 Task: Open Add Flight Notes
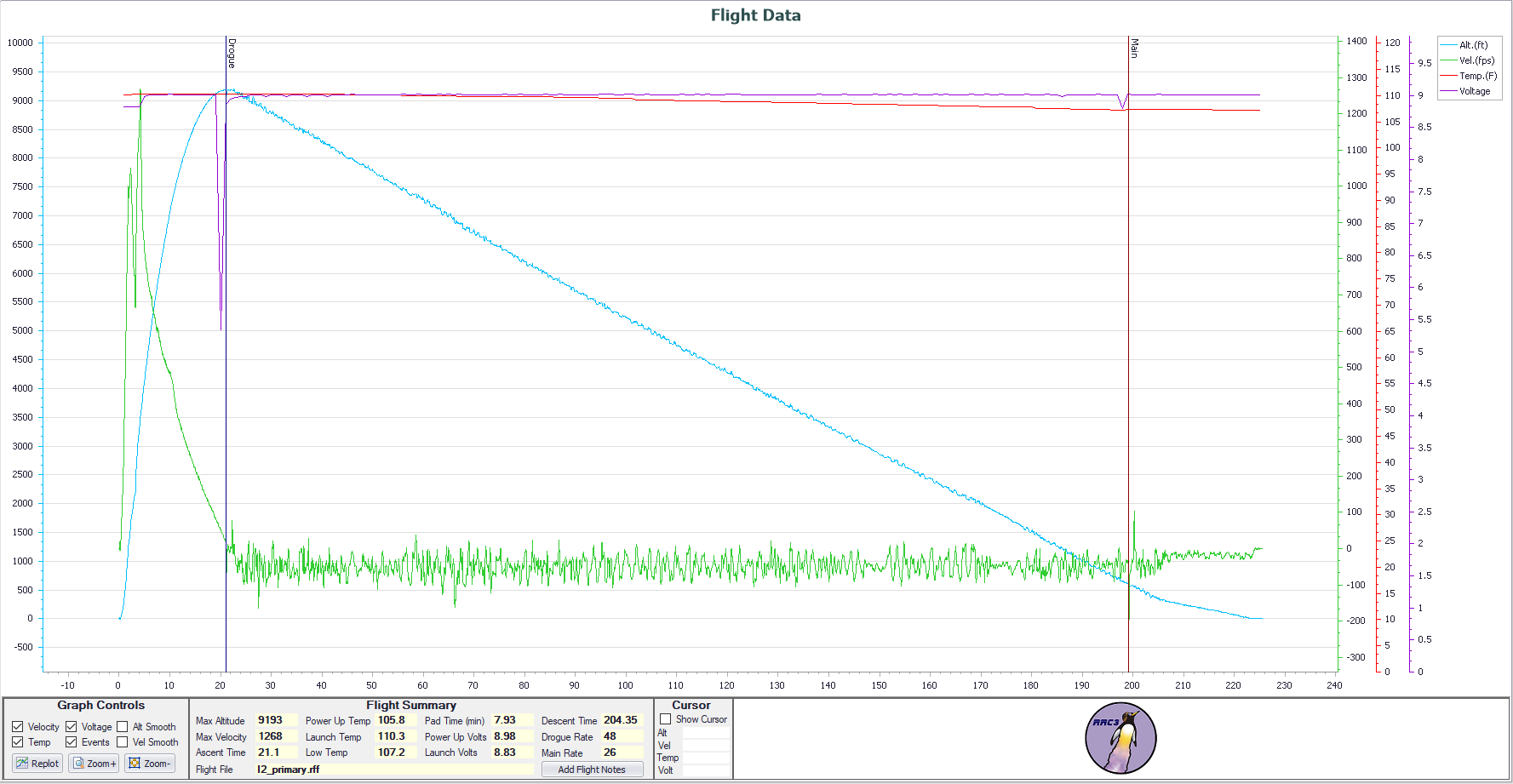tap(592, 770)
